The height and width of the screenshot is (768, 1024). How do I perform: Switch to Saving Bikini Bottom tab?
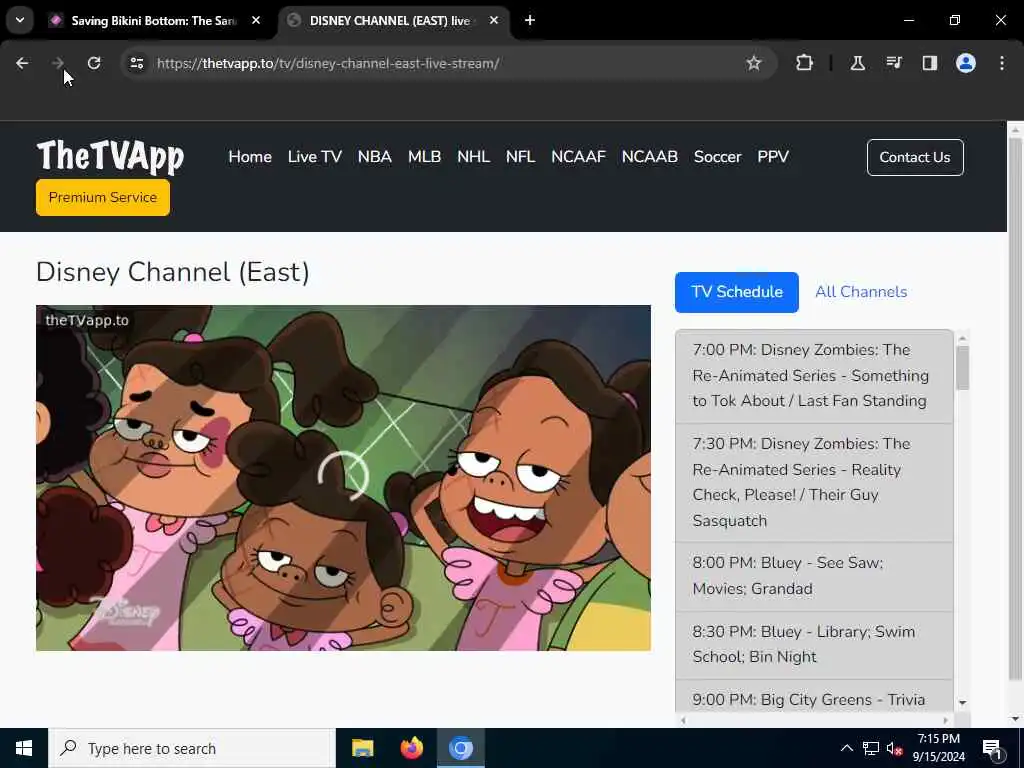pos(153,21)
